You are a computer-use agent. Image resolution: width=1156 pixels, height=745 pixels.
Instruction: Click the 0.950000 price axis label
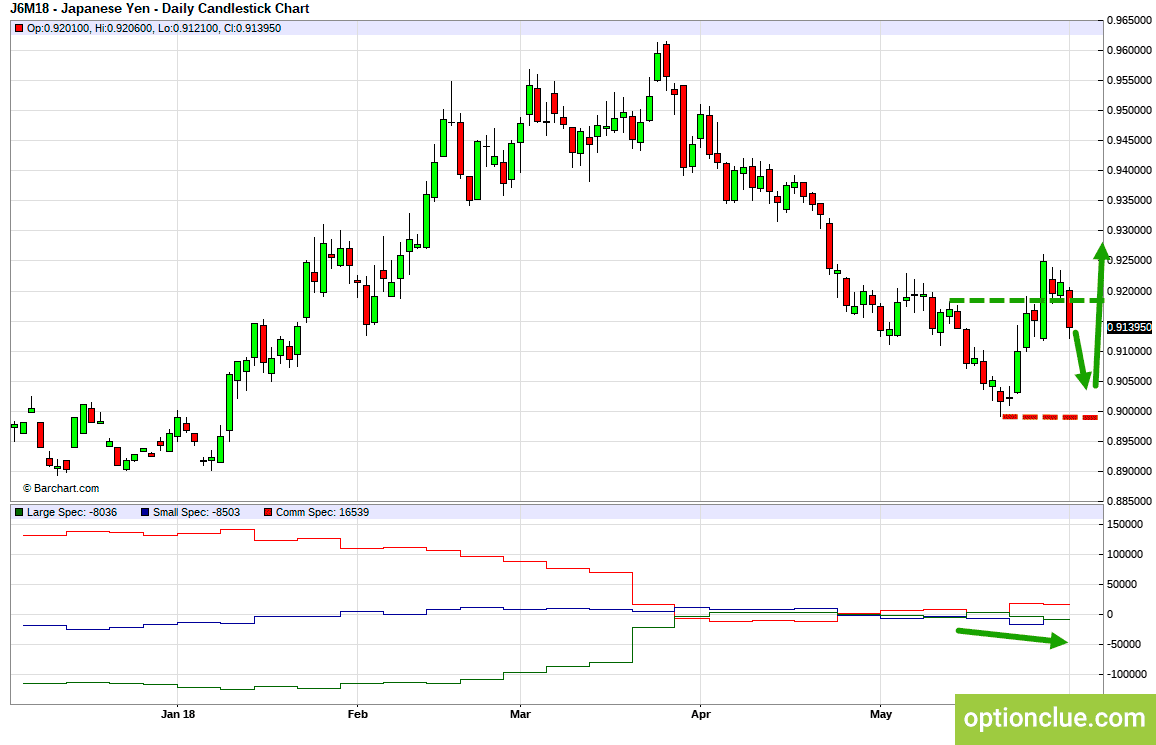coord(1129,111)
